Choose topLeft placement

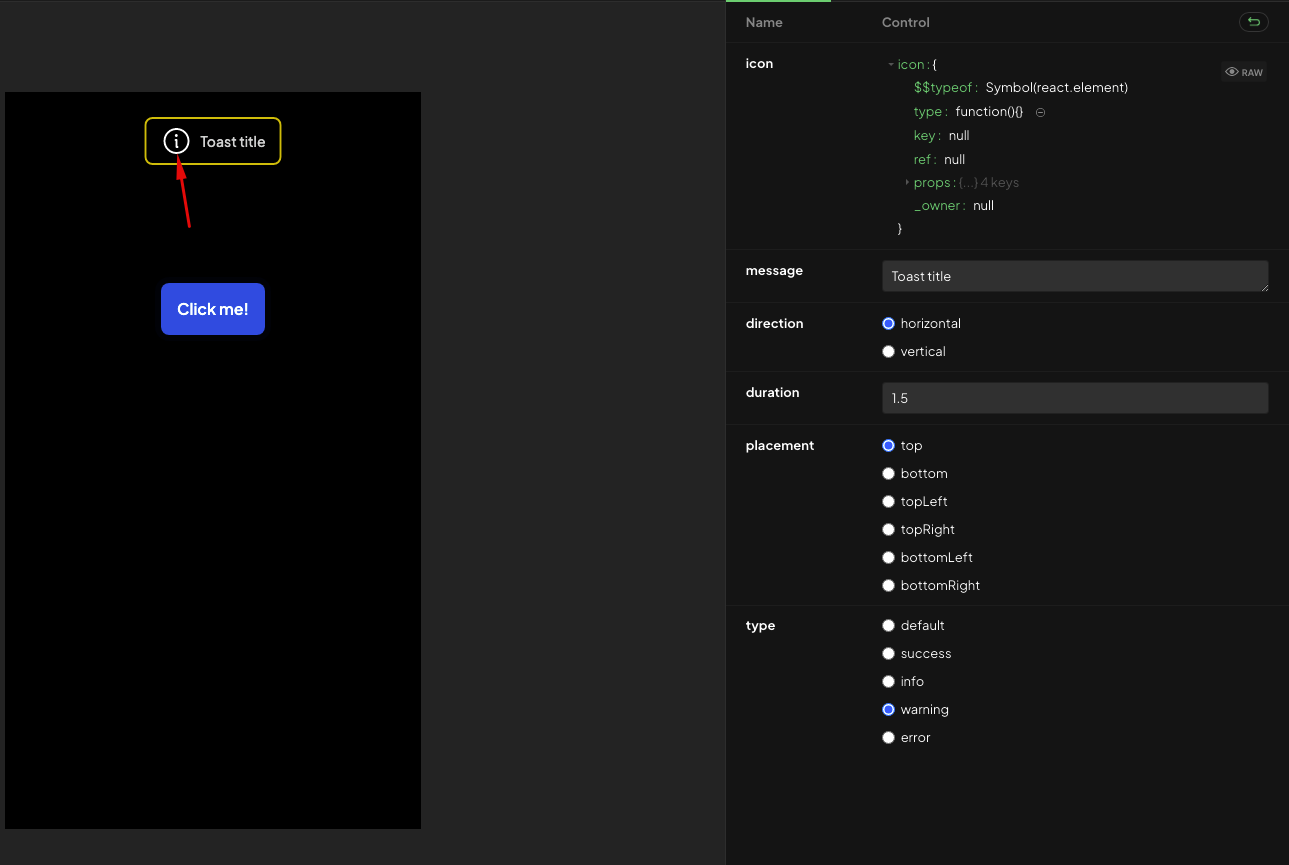point(888,501)
